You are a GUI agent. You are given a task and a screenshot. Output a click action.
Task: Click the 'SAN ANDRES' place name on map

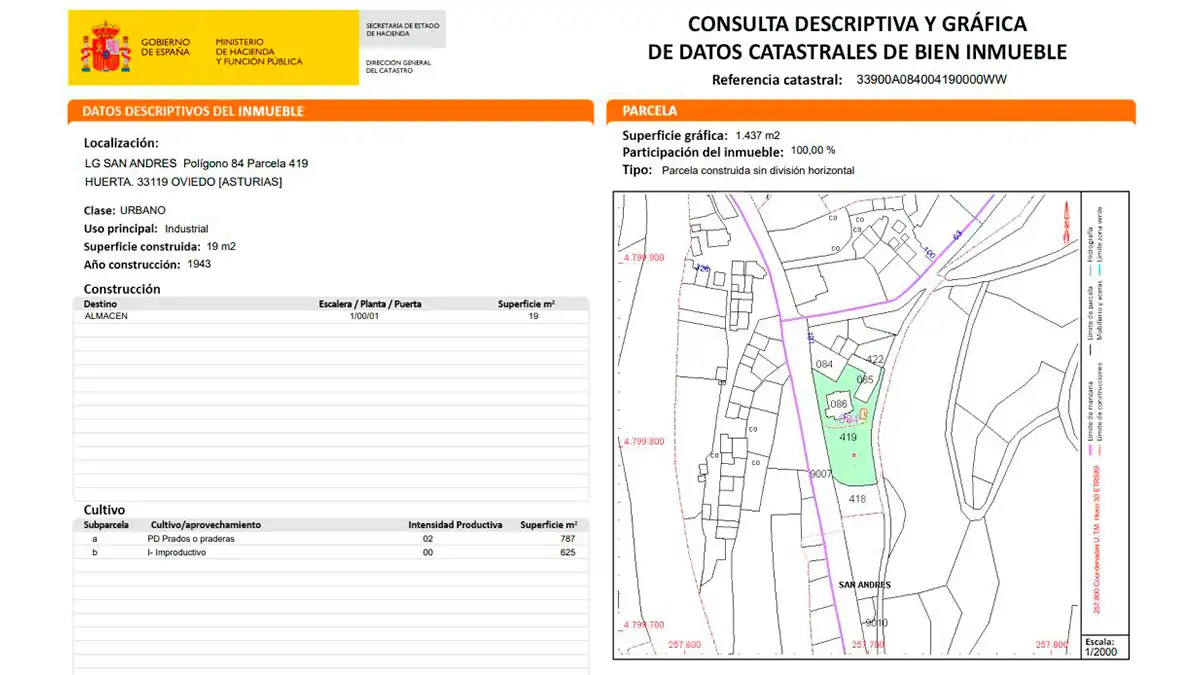click(865, 585)
